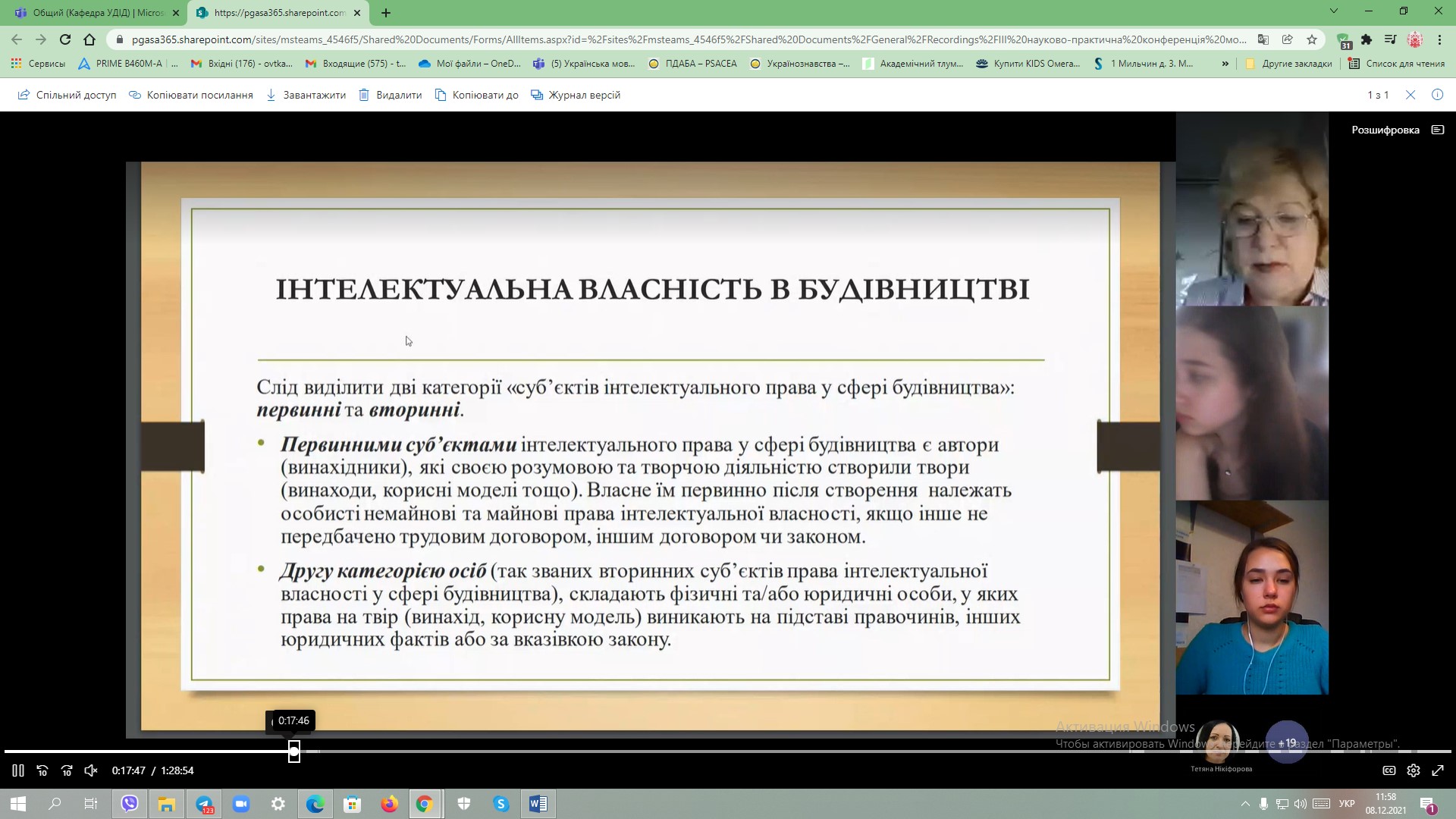This screenshot has width=1456, height=819.
Task: Toggle the video mute speaker icon
Action: (91, 770)
